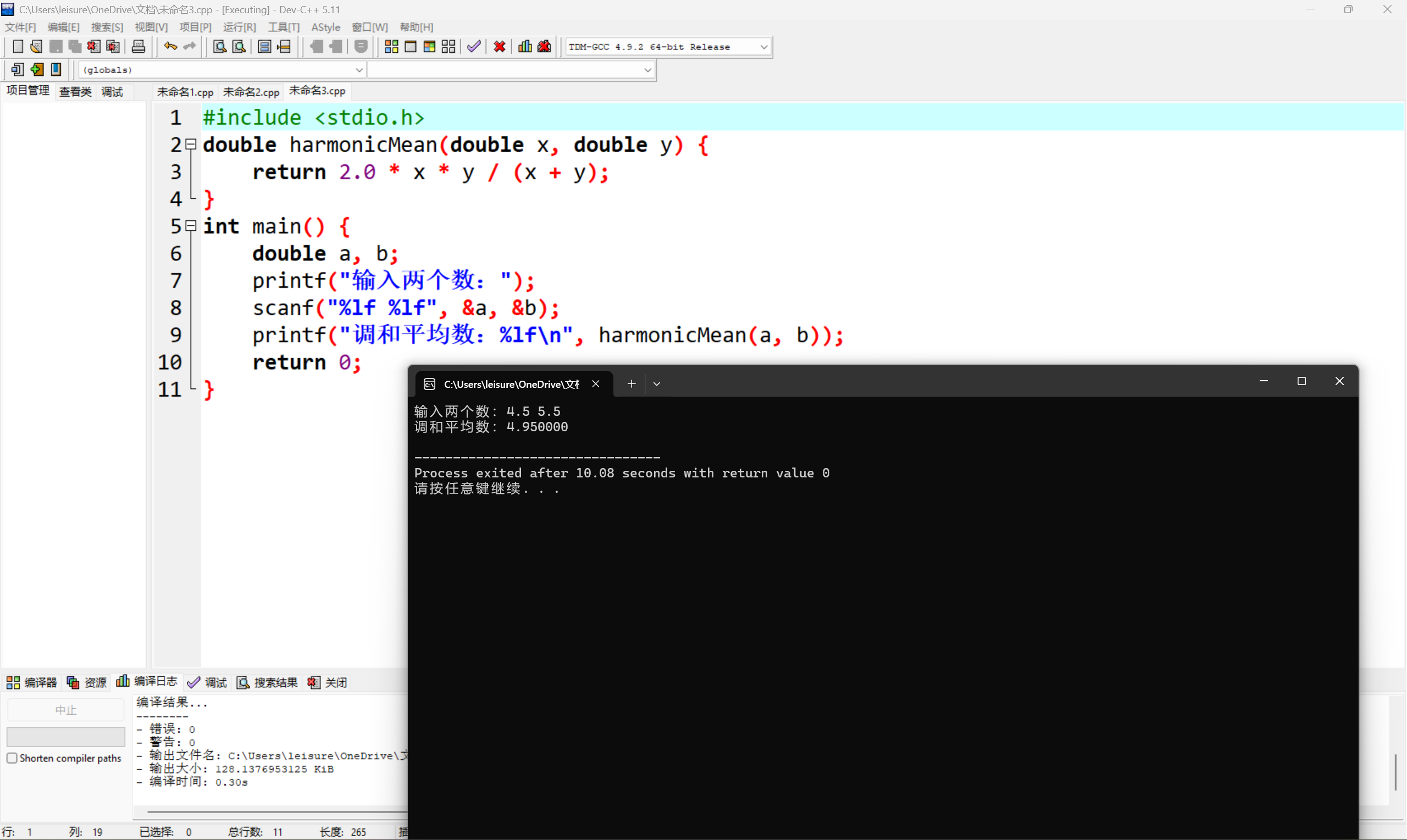Viewport: 1407px width, 840px height.
Task: Open an existing file with the open icon
Action: [x=36, y=46]
